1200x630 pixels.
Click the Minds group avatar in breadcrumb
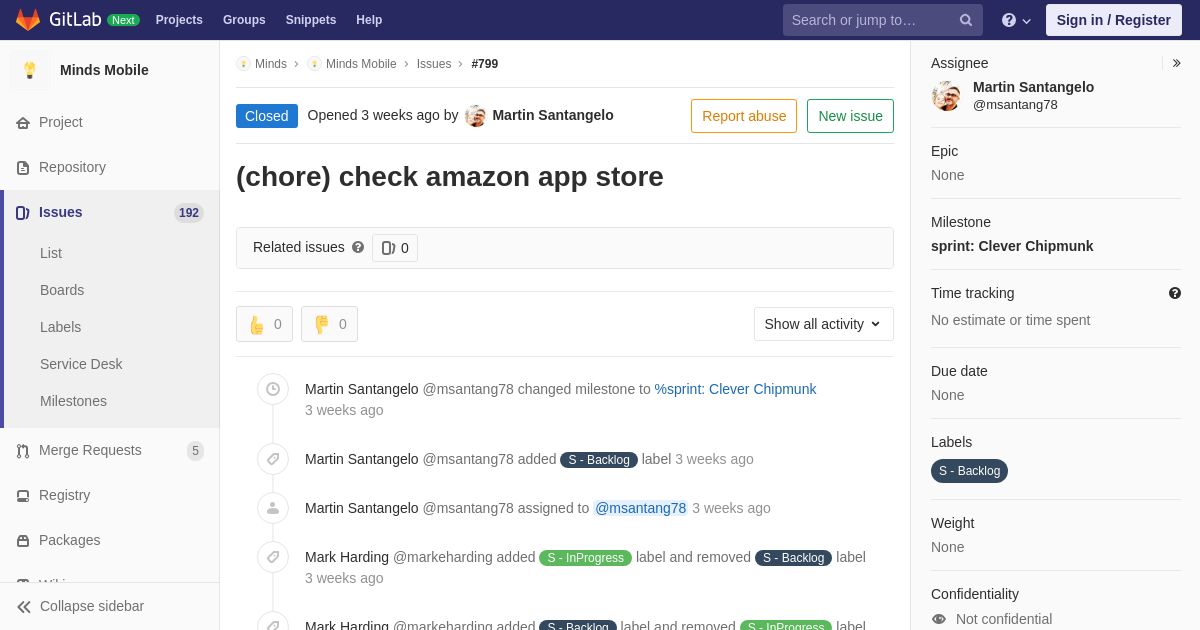pos(243,64)
